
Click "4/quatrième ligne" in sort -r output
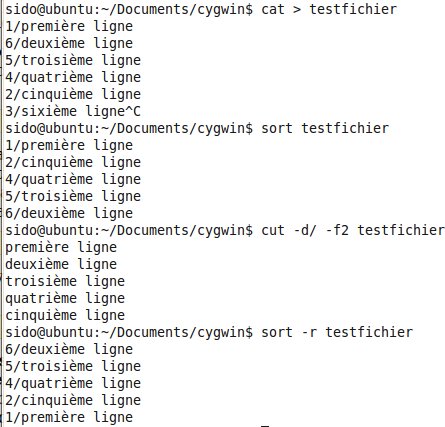73,383
